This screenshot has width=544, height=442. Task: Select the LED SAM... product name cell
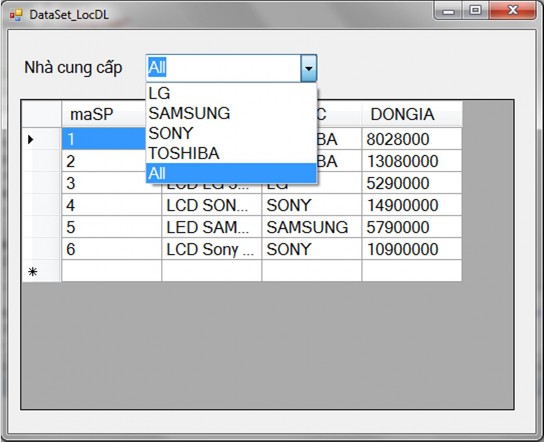click(x=212, y=227)
